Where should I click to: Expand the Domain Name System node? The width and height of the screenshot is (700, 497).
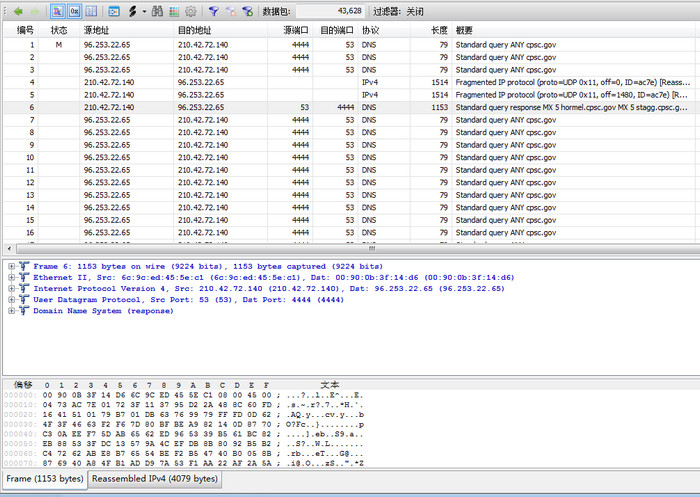coord(11,311)
